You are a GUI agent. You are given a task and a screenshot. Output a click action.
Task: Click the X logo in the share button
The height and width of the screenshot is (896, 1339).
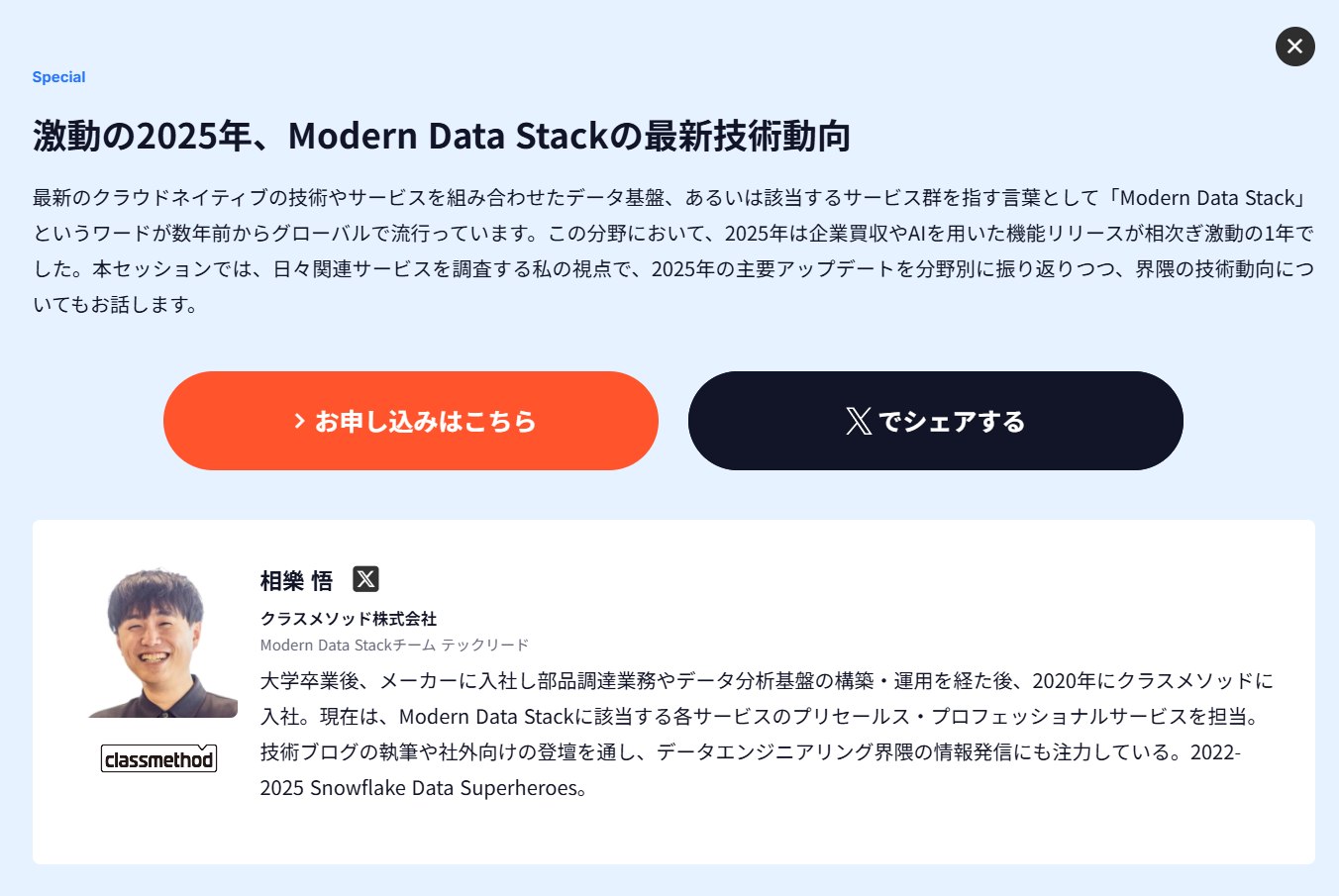pyautogui.click(x=859, y=422)
